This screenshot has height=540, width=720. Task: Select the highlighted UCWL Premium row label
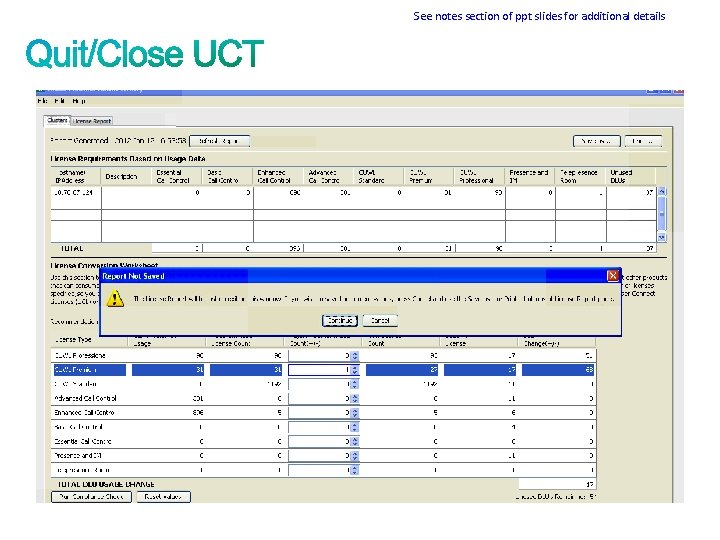point(90,370)
